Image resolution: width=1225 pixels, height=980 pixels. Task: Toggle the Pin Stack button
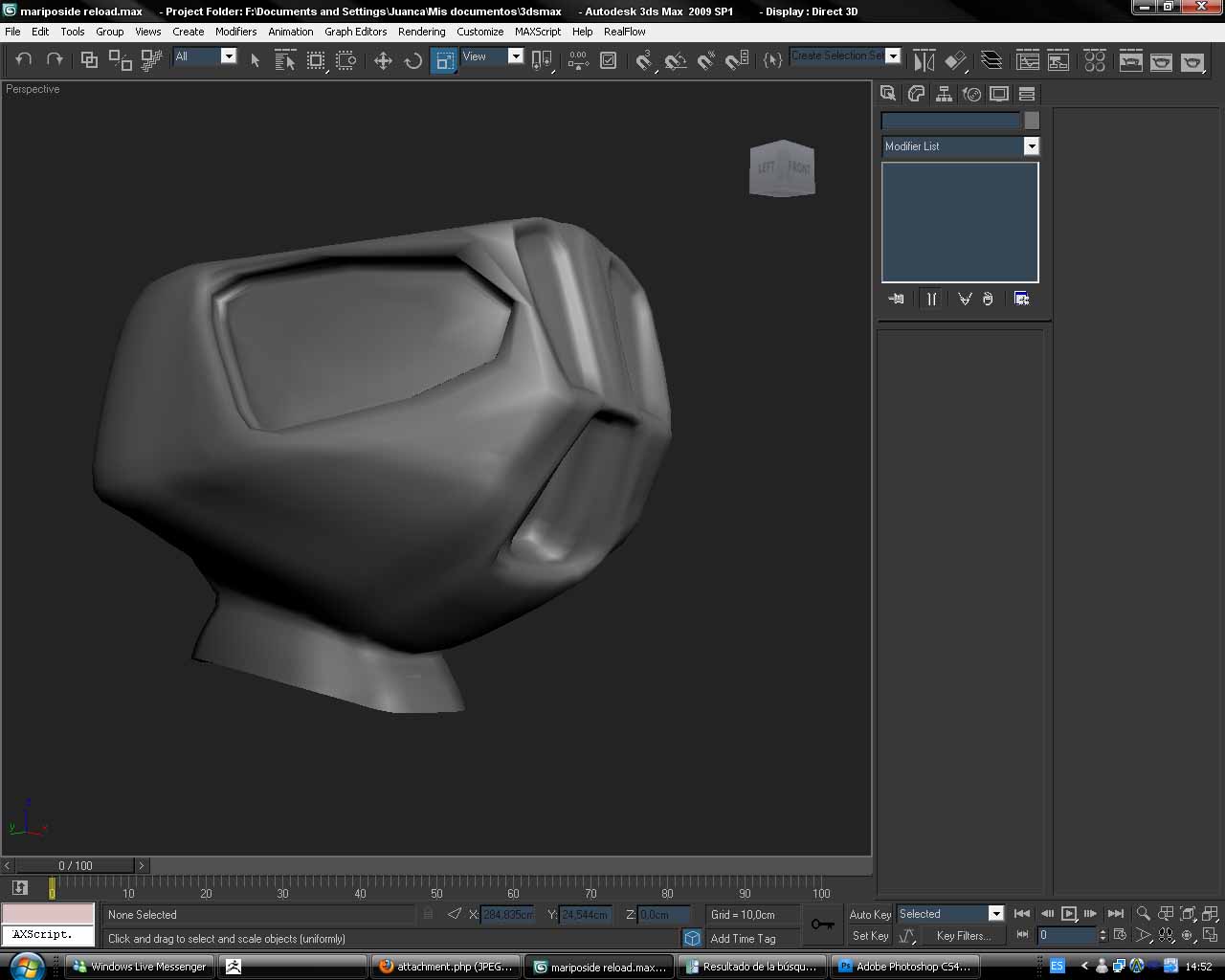[896, 299]
